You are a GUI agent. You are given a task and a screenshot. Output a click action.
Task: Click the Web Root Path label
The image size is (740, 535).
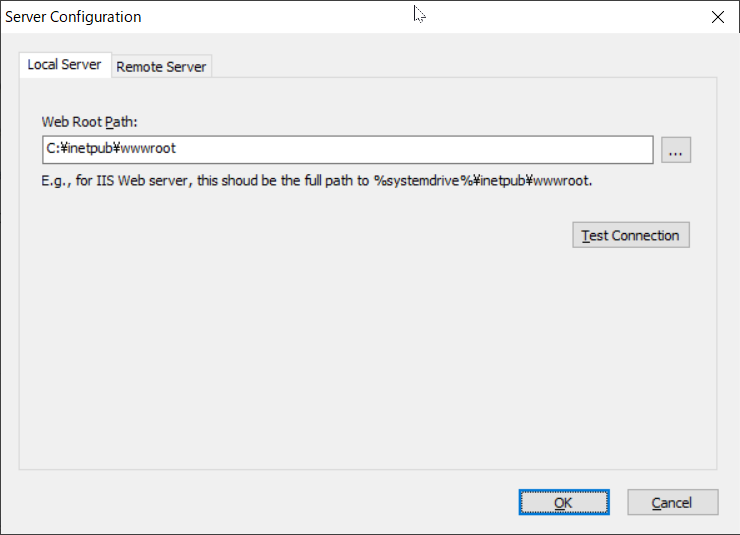click(x=89, y=122)
